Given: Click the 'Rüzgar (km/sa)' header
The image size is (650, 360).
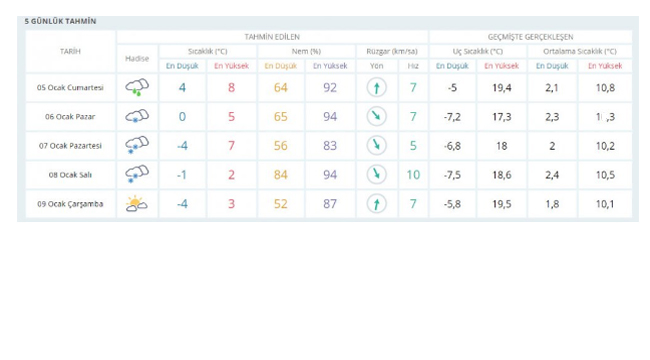Looking at the screenshot, I should [x=392, y=51].
